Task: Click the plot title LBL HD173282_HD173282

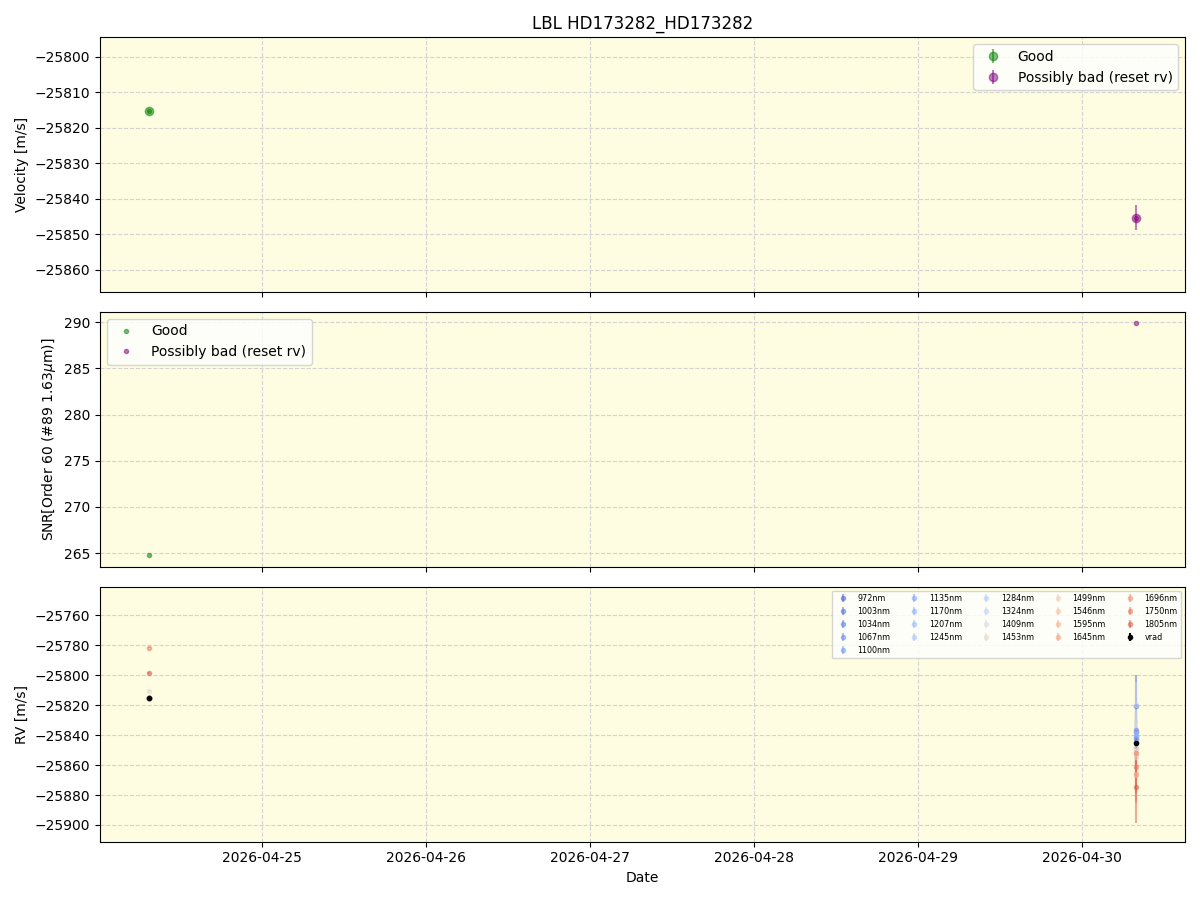Action: click(642, 23)
